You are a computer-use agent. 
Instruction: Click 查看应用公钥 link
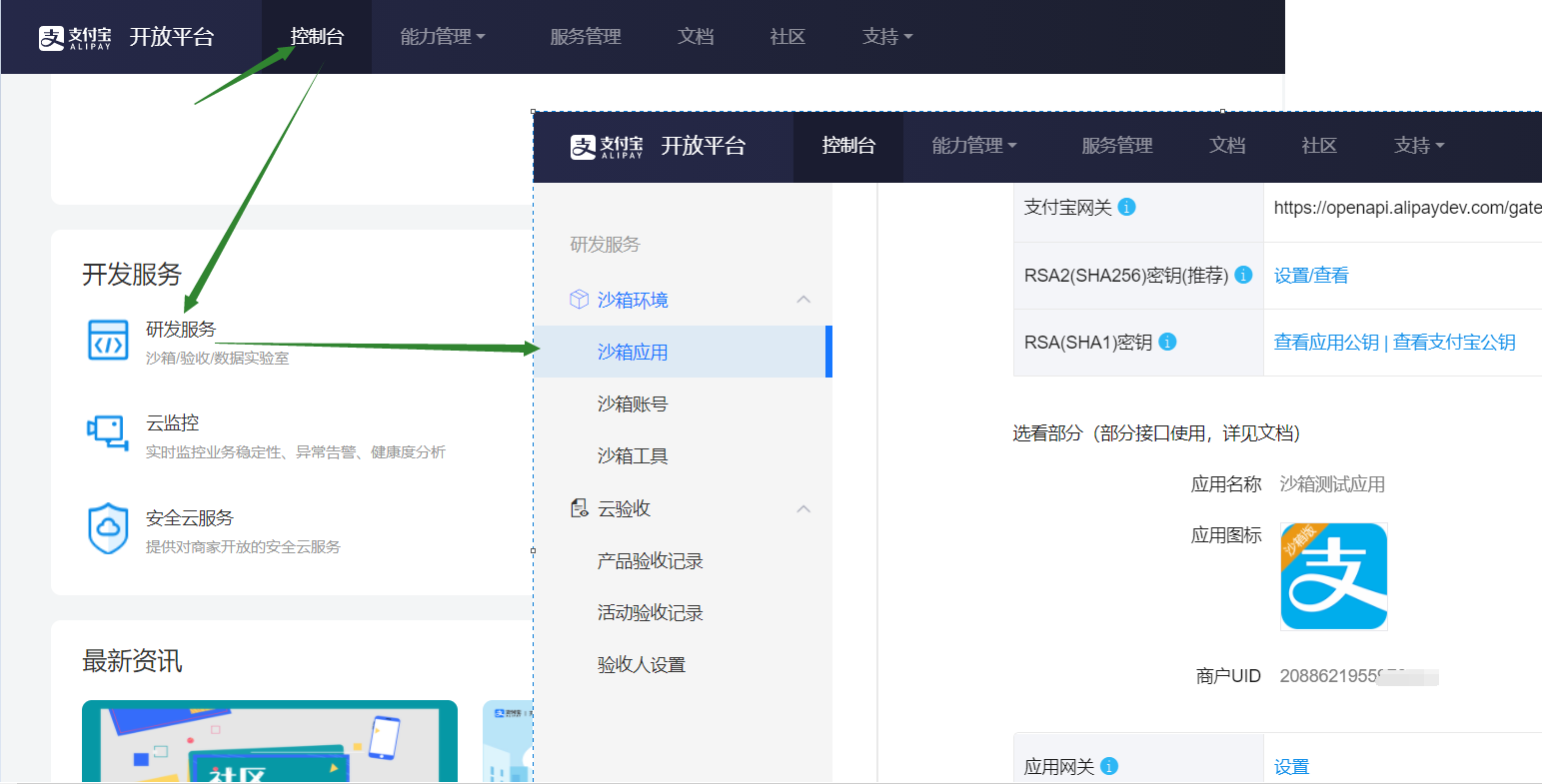coord(1326,342)
